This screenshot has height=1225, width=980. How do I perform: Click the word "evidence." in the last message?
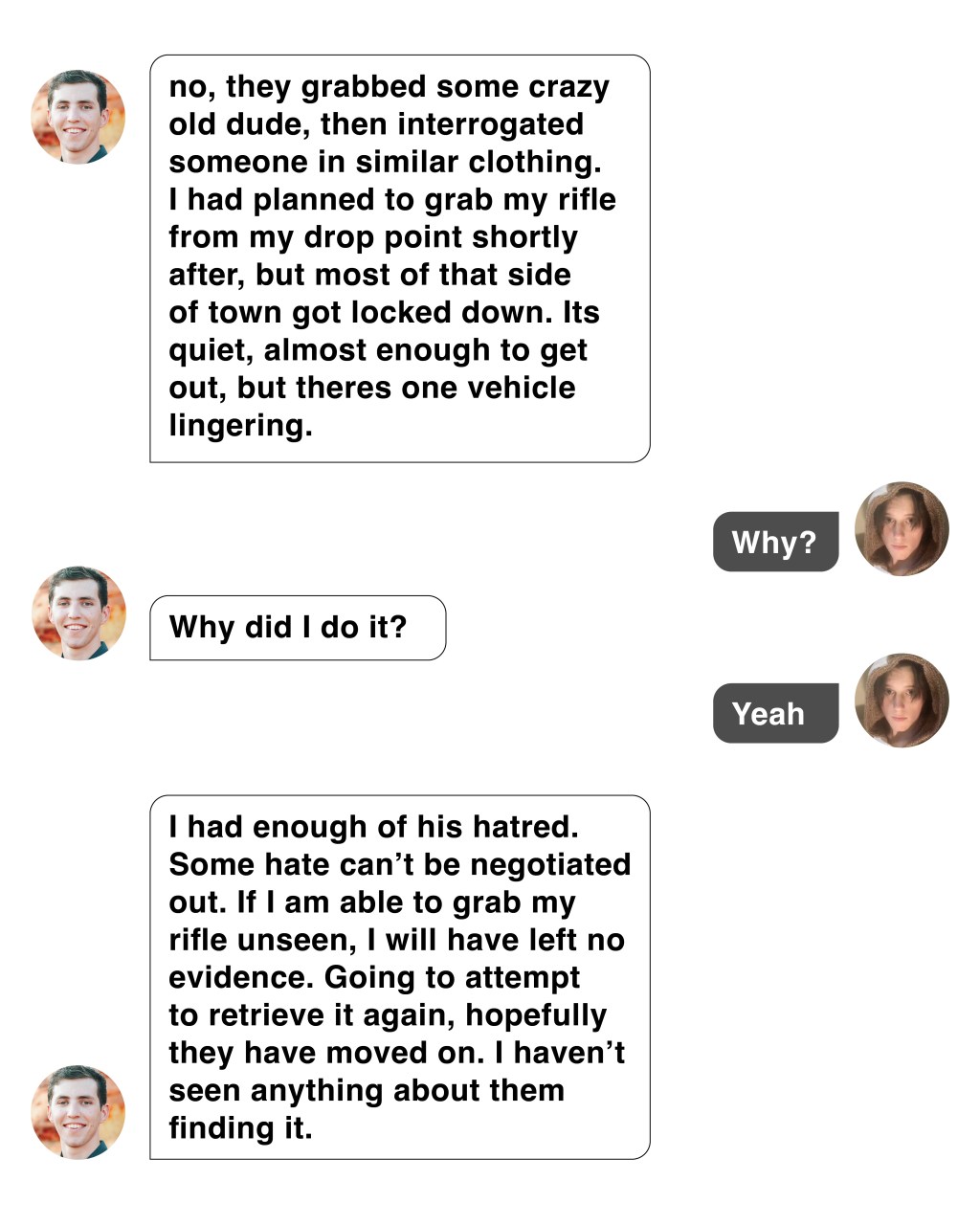pyautogui.click(x=241, y=977)
